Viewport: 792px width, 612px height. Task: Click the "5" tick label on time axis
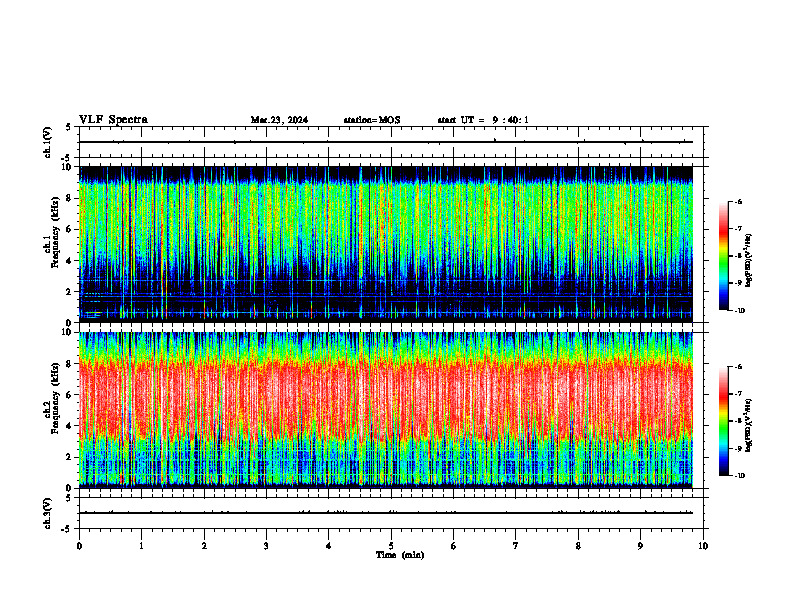391,546
